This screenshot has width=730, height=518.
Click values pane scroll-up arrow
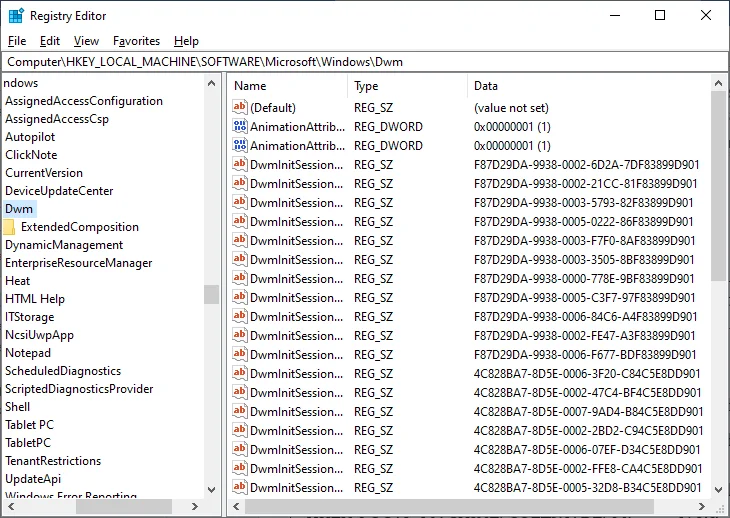(718, 83)
